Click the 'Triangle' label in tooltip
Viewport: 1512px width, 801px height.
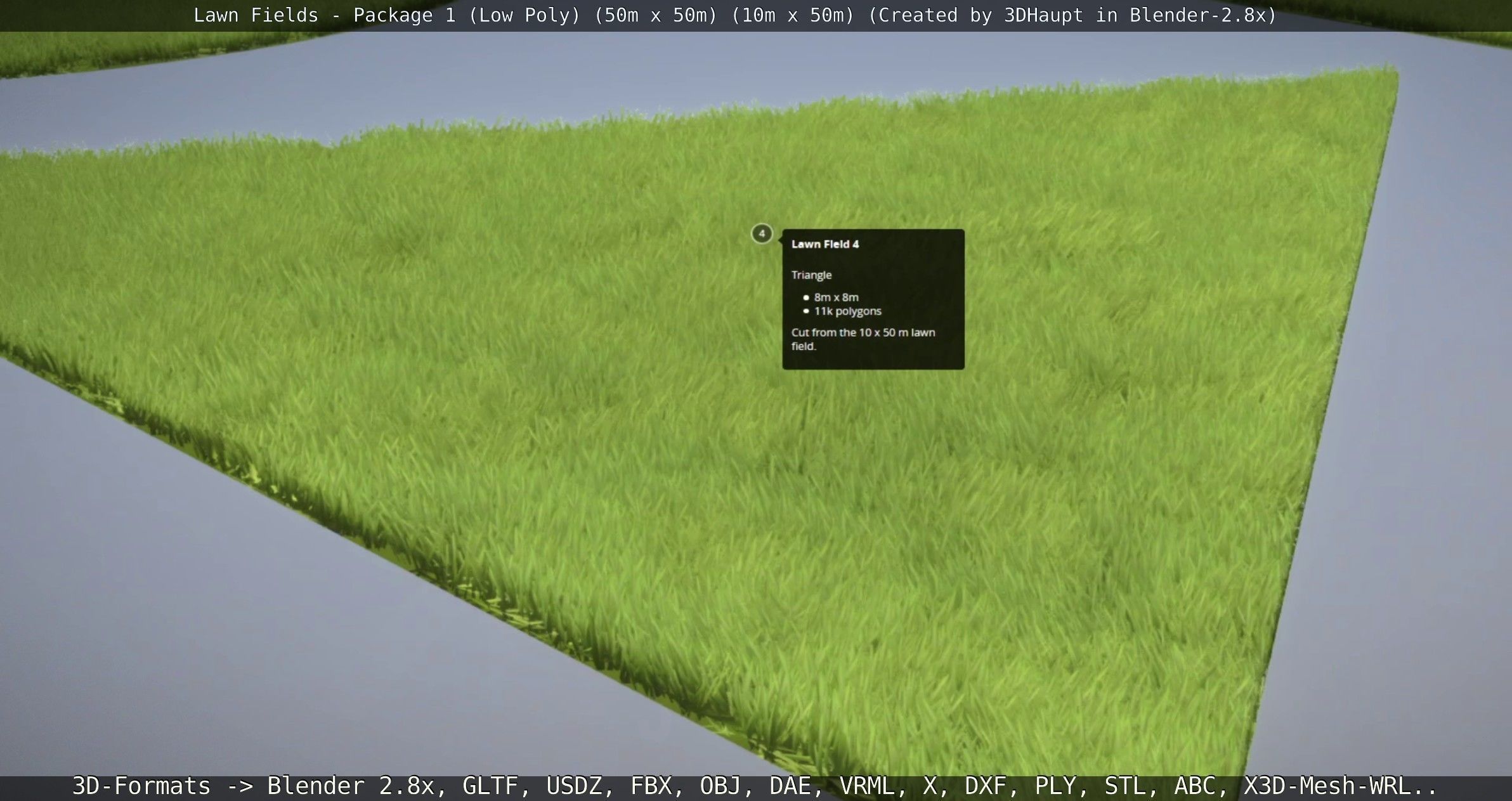pyautogui.click(x=811, y=275)
